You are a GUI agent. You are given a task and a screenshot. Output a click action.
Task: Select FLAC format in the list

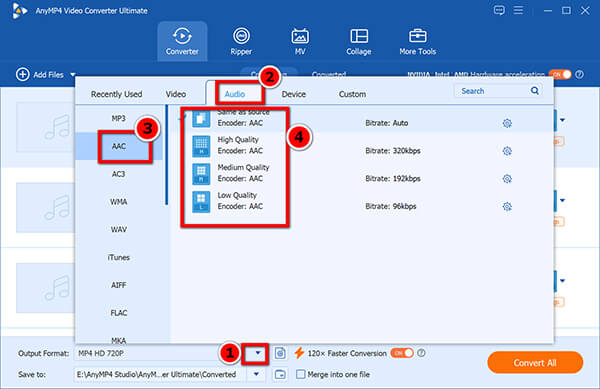119,313
